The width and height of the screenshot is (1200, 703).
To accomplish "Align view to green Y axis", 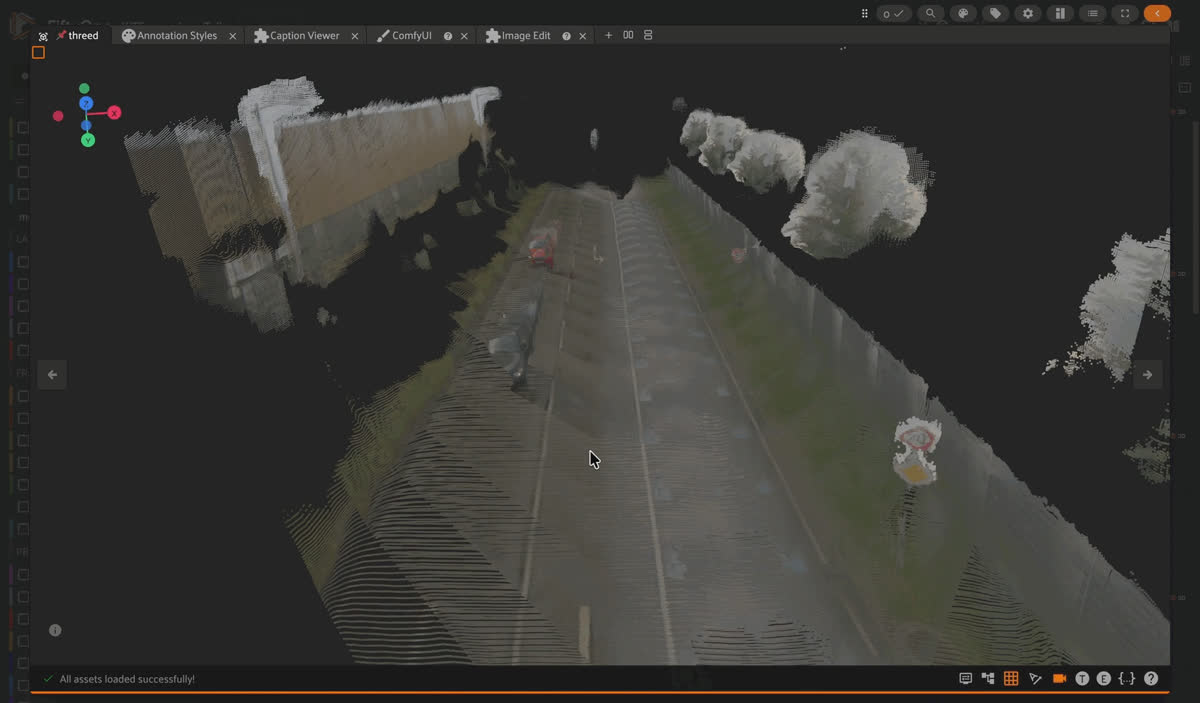I will tap(87, 140).
